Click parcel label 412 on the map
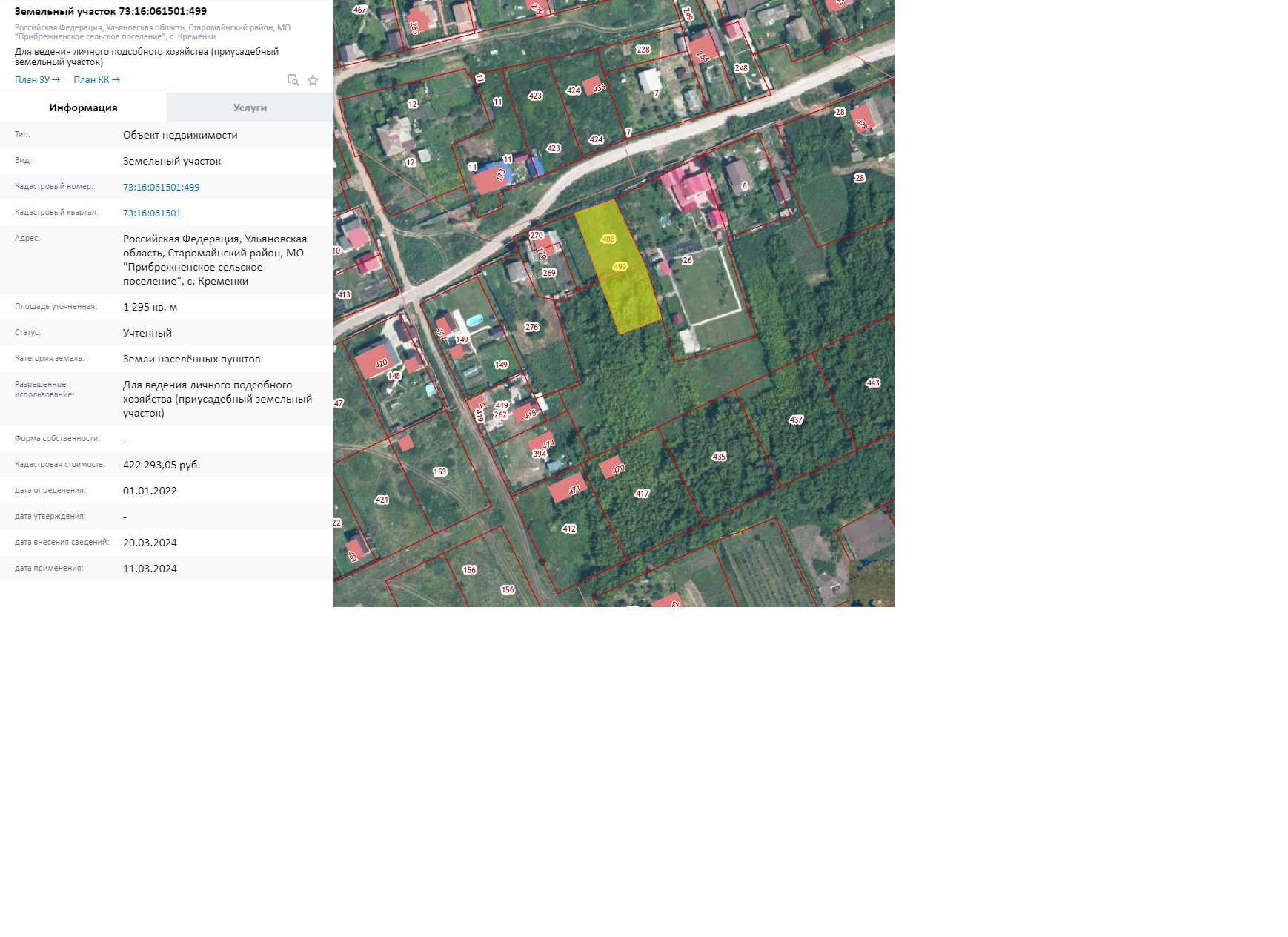The image size is (1288, 937). [x=568, y=529]
